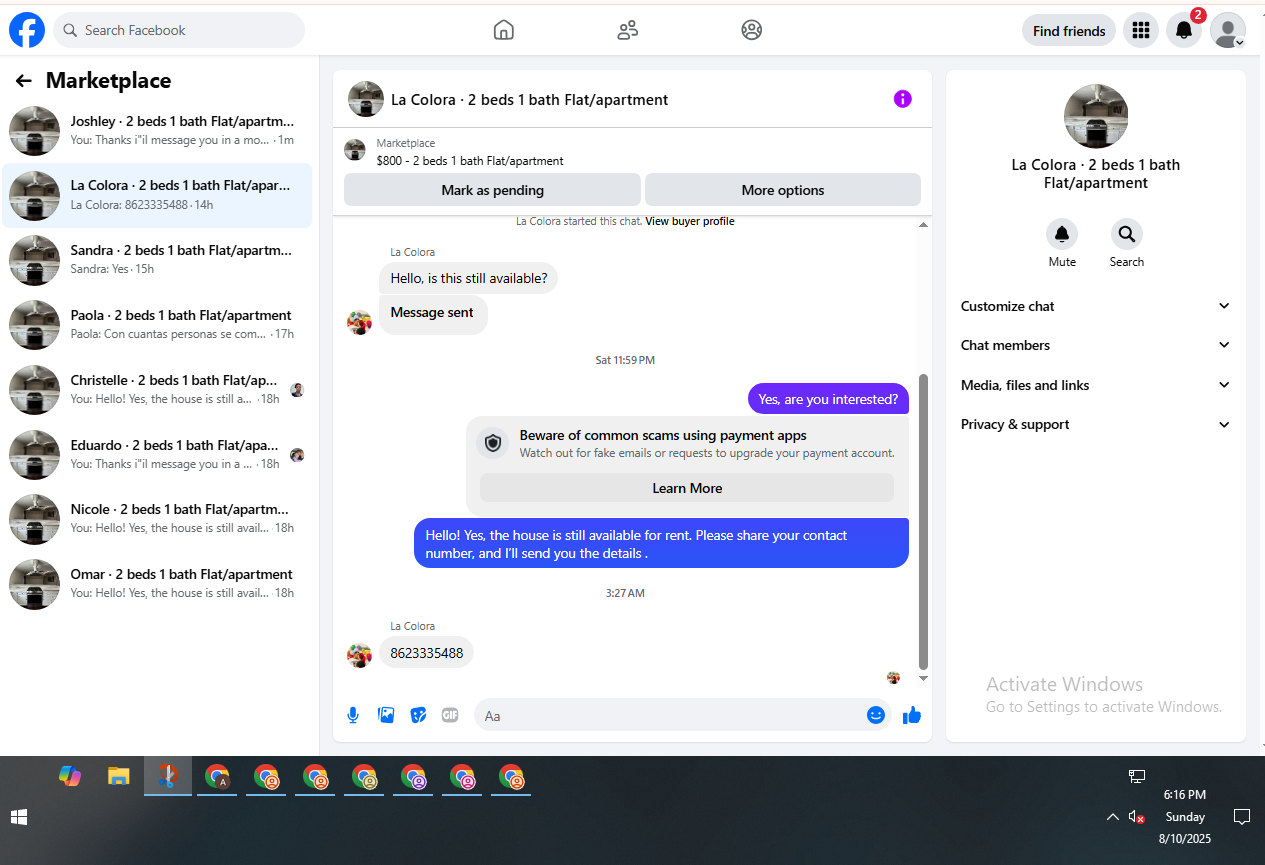The height and width of the screenshot is (865, 1265).
Task: Click the listing thumbnail in chat header
Action: 366,99
